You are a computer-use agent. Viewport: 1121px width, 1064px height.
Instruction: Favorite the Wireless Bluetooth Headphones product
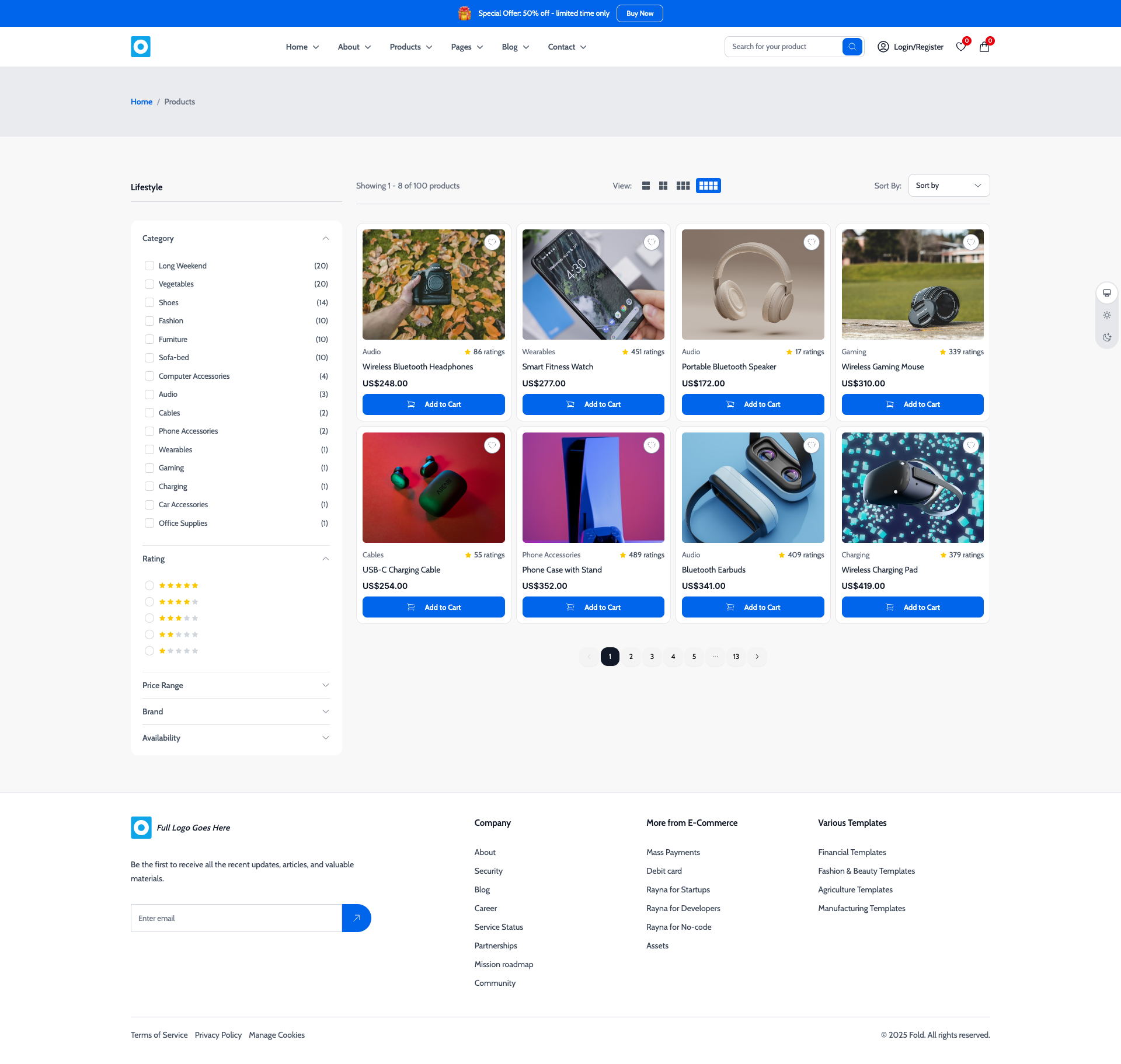coord(492,242)
